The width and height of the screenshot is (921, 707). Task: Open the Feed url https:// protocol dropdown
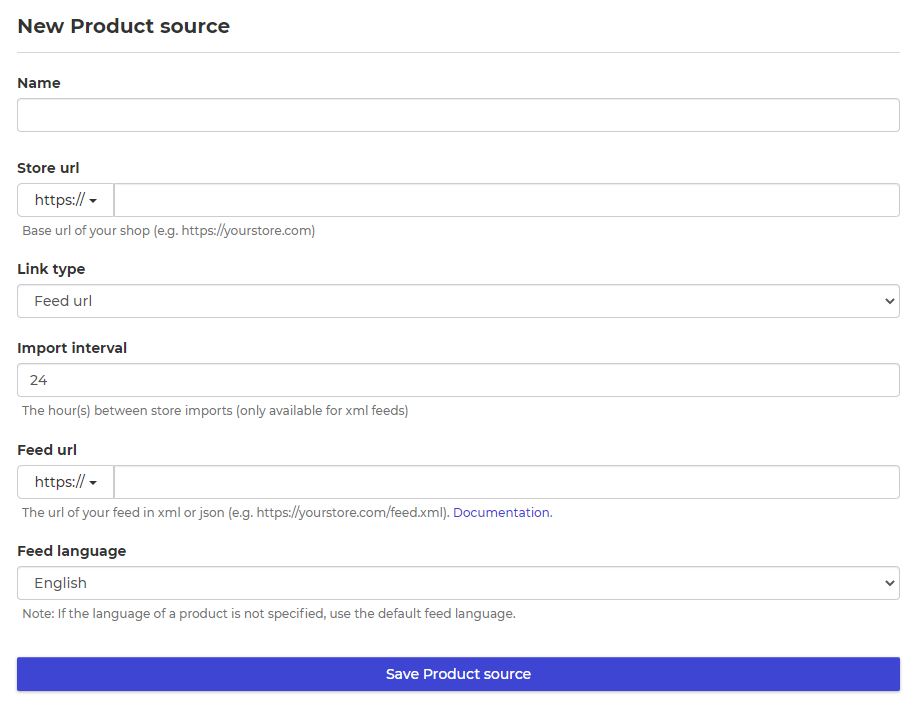(66, 482)
